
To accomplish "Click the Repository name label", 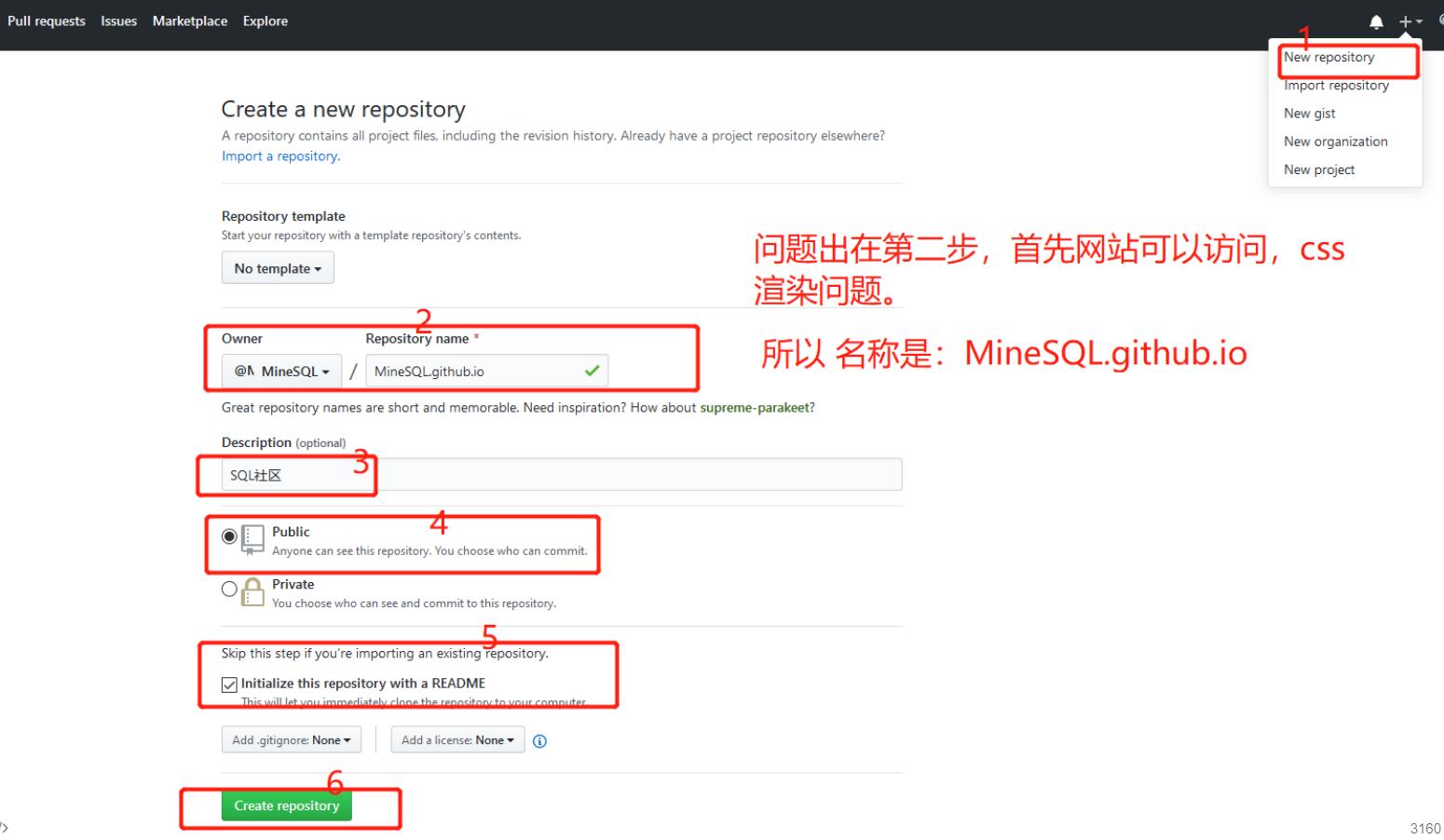I will 417,338.
